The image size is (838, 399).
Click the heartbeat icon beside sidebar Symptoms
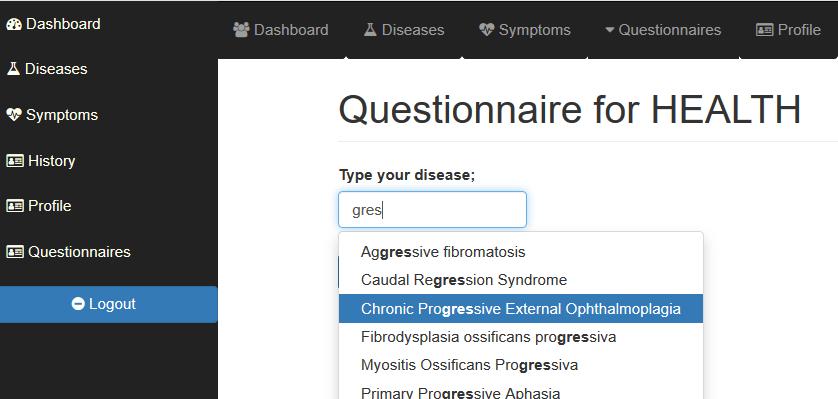pos(14,115)
